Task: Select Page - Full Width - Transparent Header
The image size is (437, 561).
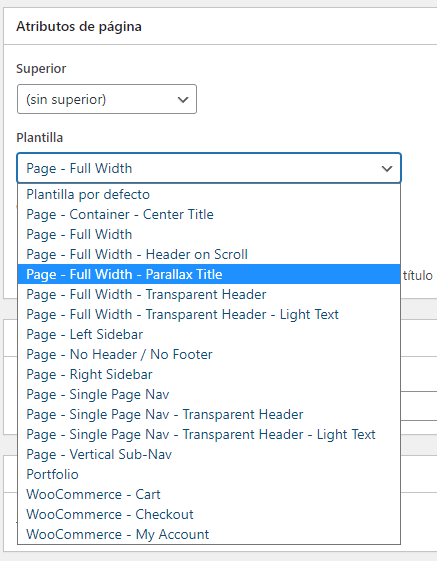Action: click(x=209, y=294)
